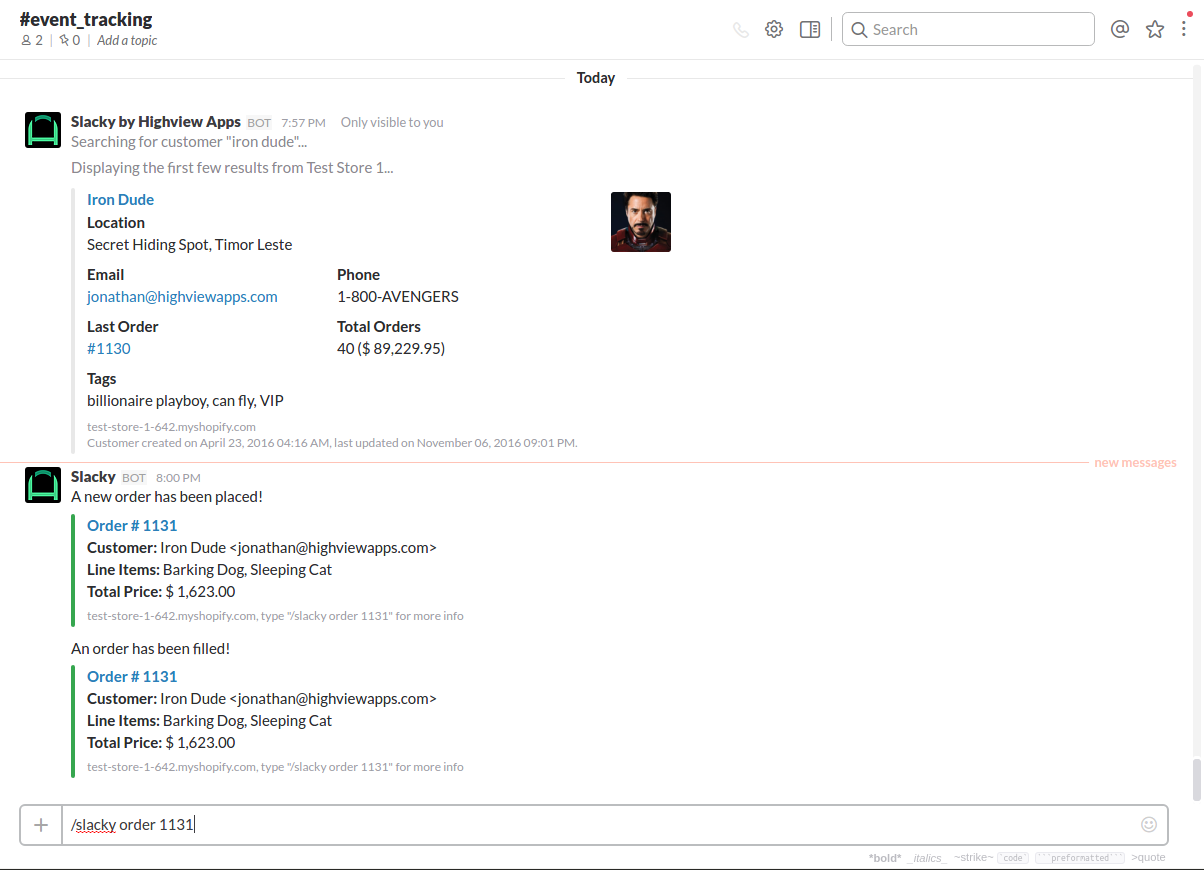Click the Slacky bot avatar at 8:00 PM
The width and height of the screenshot is (1204, 870).
point(43,485)
